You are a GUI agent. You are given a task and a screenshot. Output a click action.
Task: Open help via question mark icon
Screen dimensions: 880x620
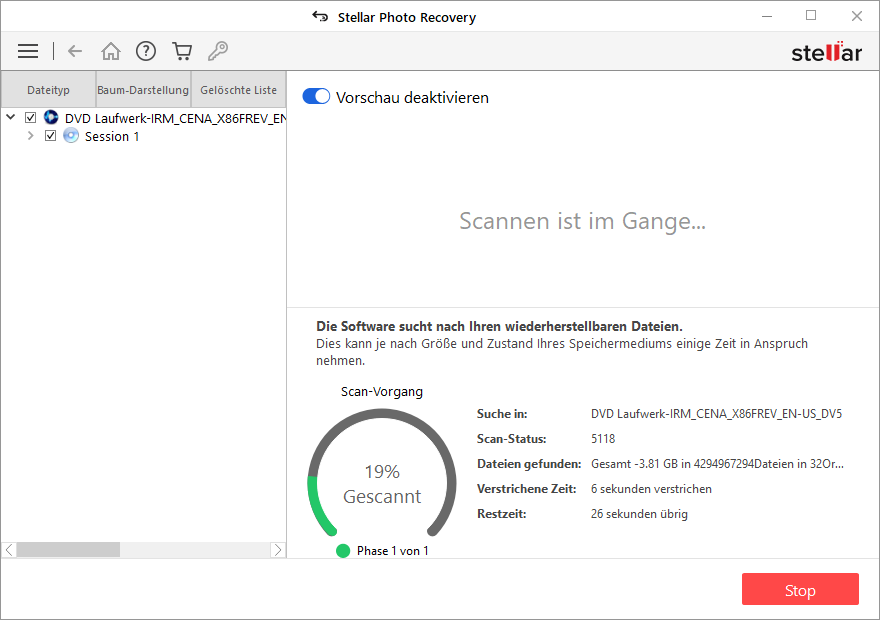pos(146,51)
